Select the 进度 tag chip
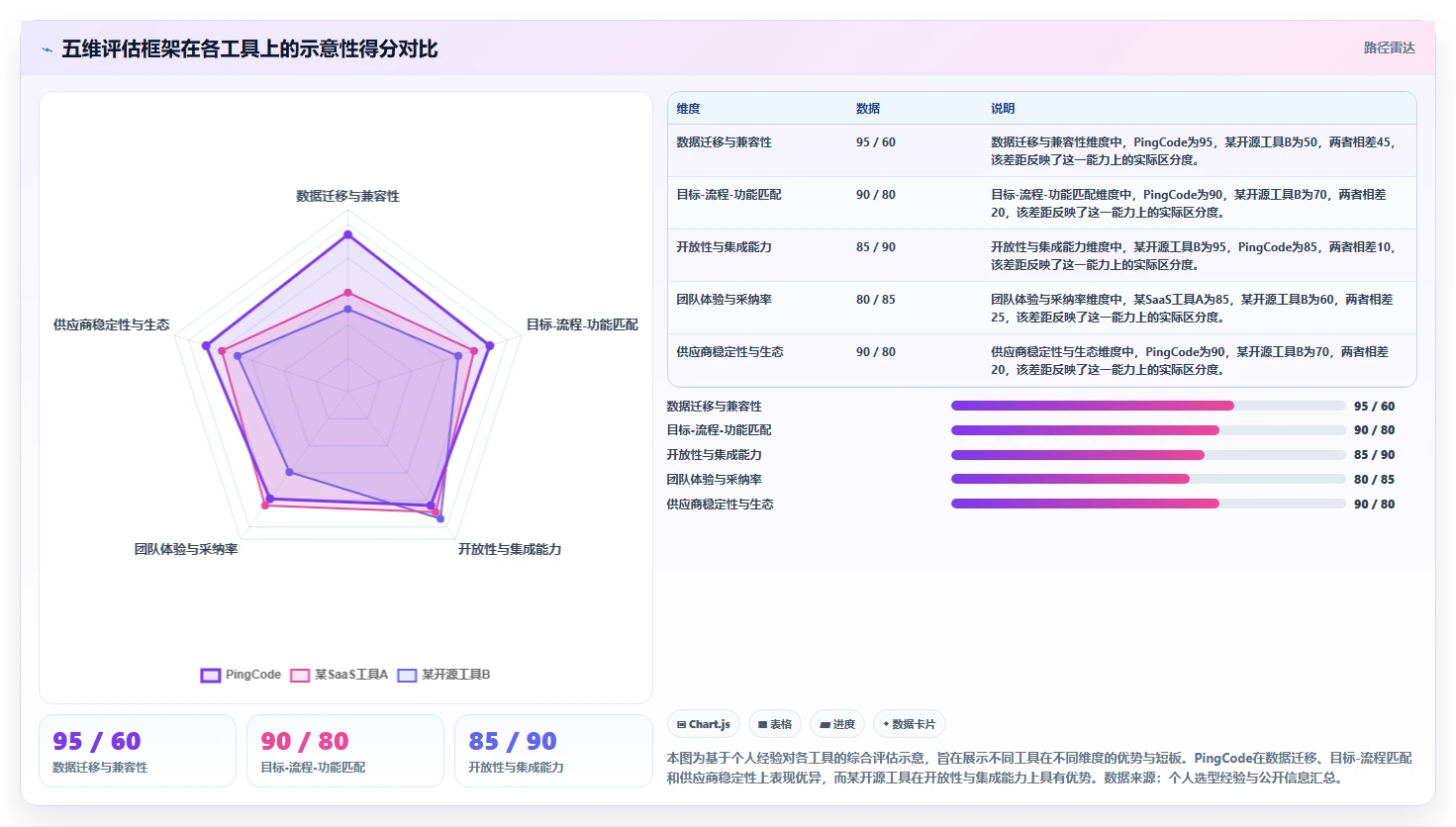1456x827 pixels. (x=837, y=724)
